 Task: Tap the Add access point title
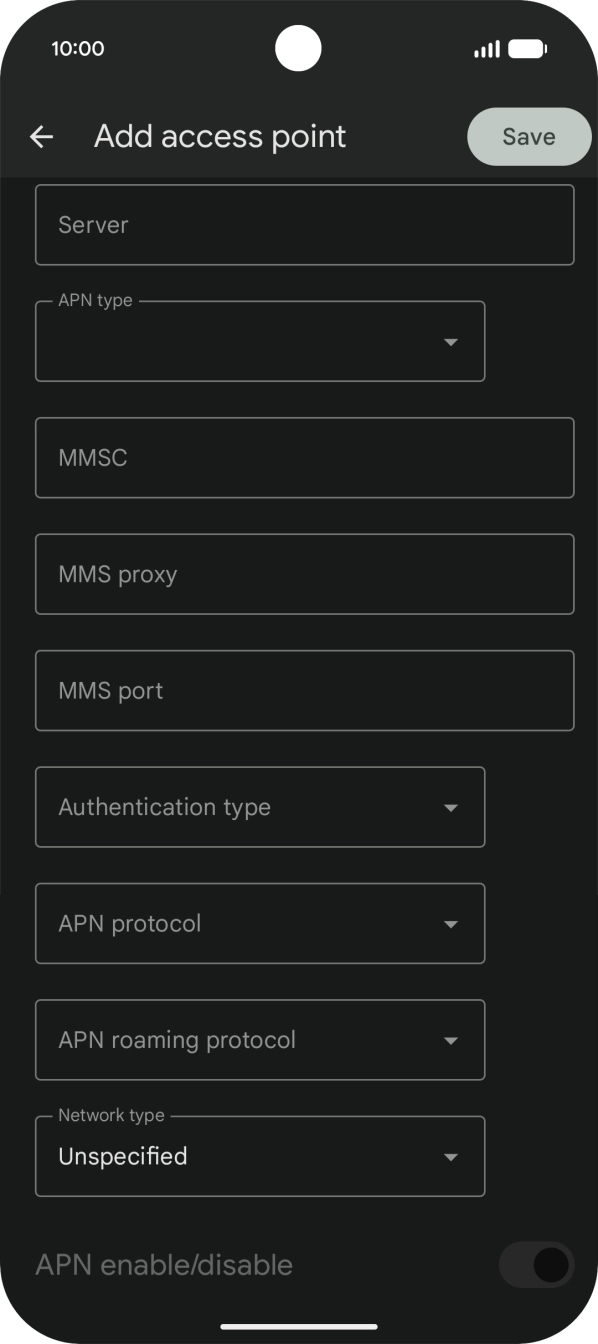pos(220,136)
